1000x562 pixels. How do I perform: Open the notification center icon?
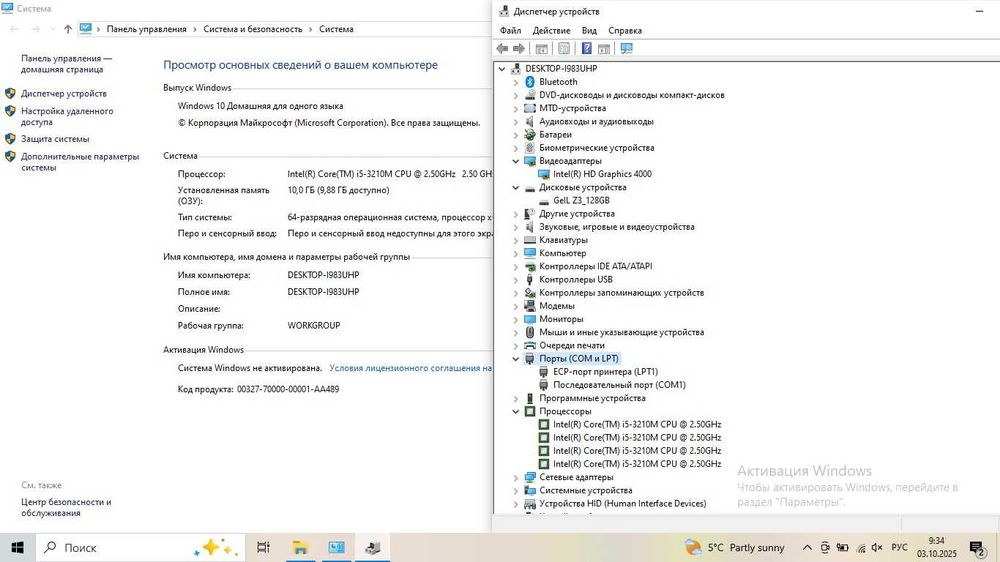click(x=977, y=548)
